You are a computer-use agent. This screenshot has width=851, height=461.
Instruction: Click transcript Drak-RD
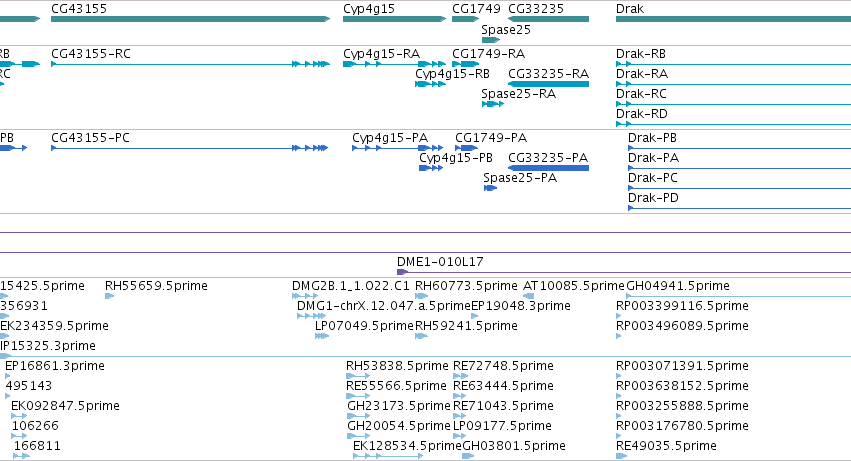733,124
